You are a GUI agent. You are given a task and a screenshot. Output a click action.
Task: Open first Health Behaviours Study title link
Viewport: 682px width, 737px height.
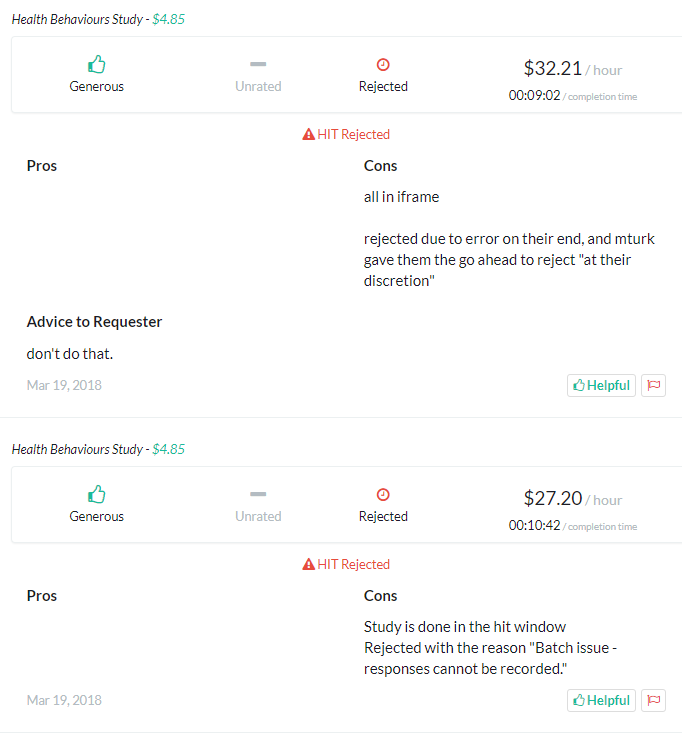tap(77, 19)
